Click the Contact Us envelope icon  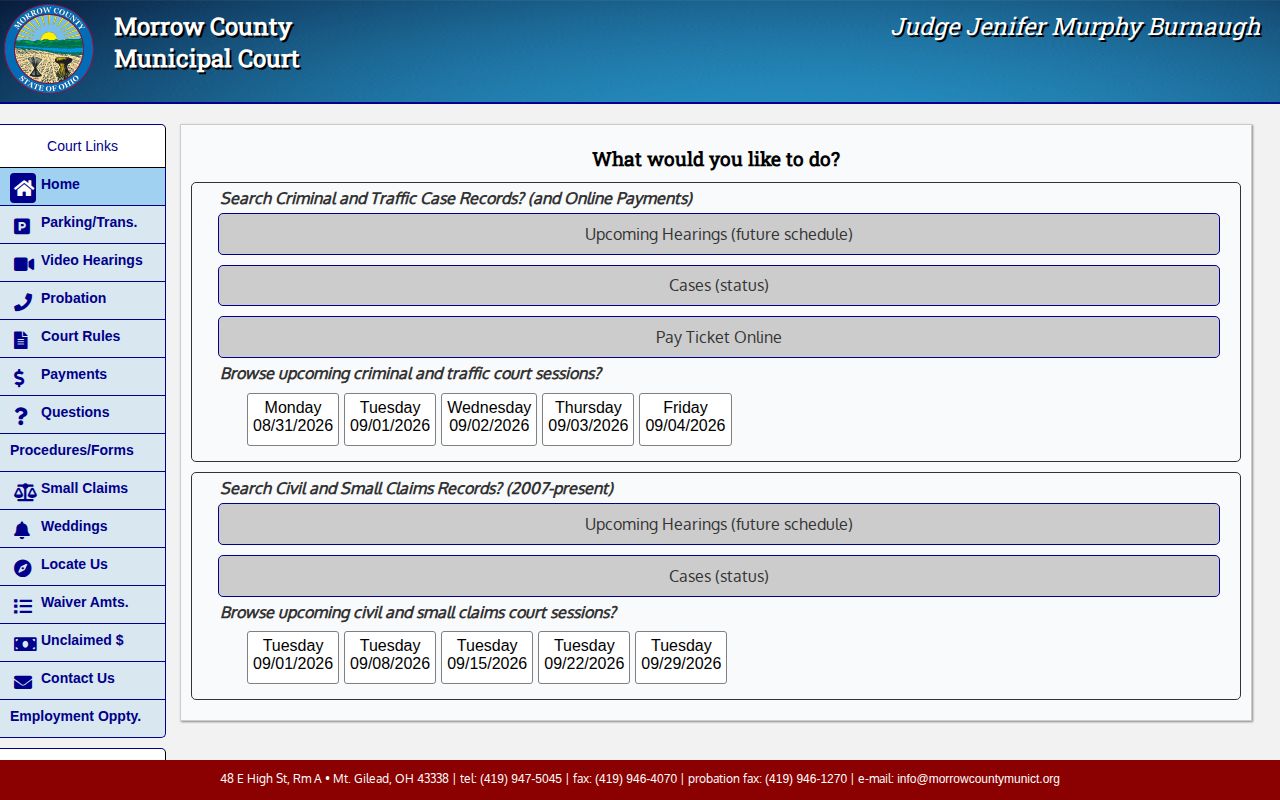(23, 682)
